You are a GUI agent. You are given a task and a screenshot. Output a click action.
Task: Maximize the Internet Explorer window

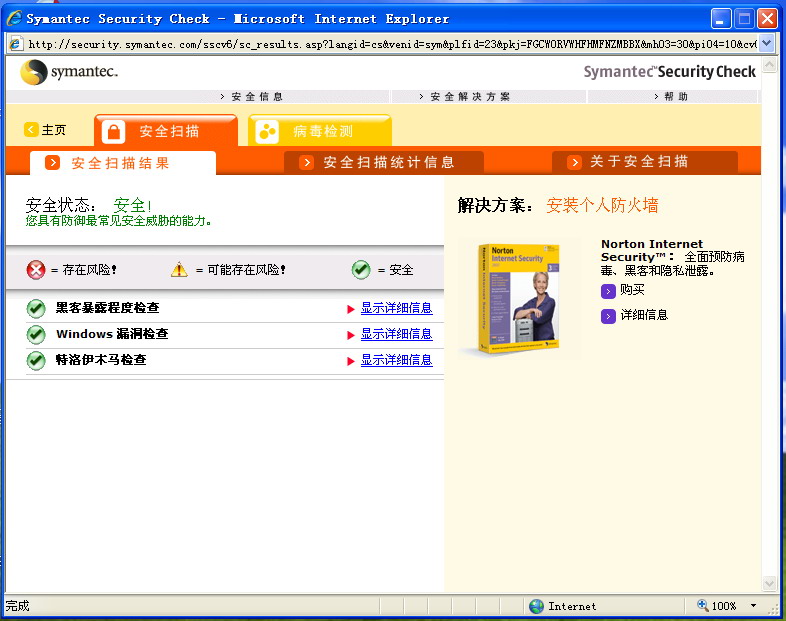pyautogui.click(x=744, y=19)
